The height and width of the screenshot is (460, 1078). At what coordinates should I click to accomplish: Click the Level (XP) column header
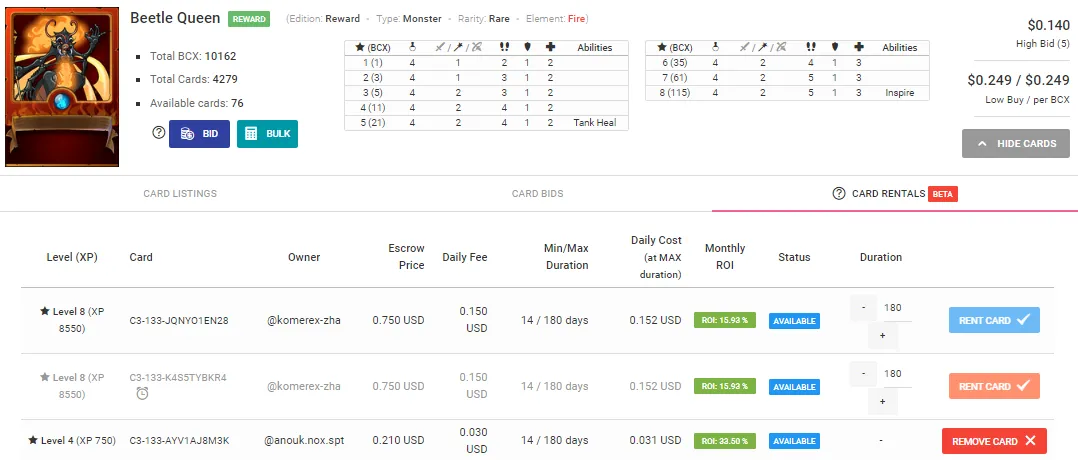pyautogui.click(x=72, y=257)
